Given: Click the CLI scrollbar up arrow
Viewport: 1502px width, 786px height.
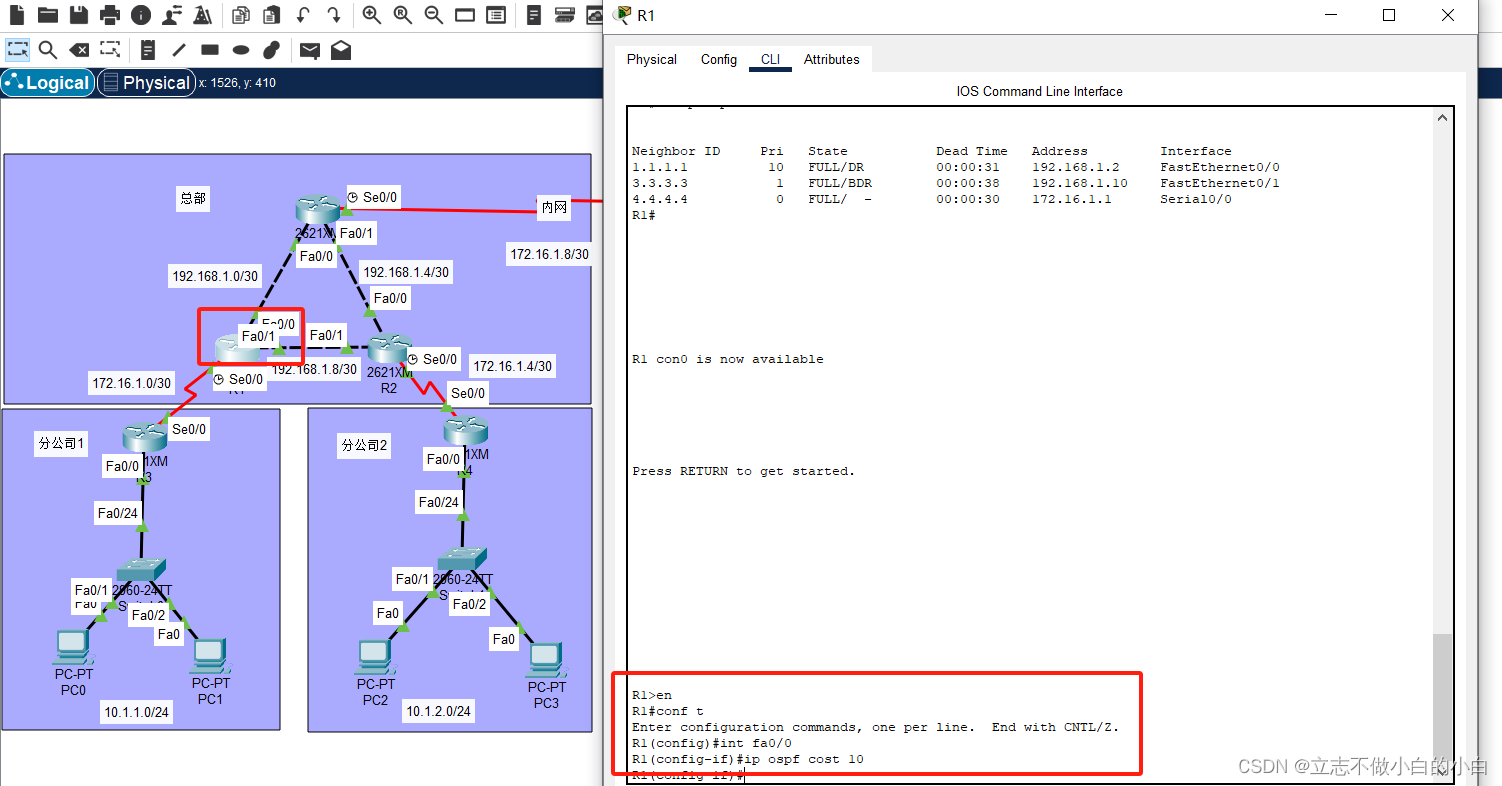Looking at the screenshot, I should coord(1442,118).
